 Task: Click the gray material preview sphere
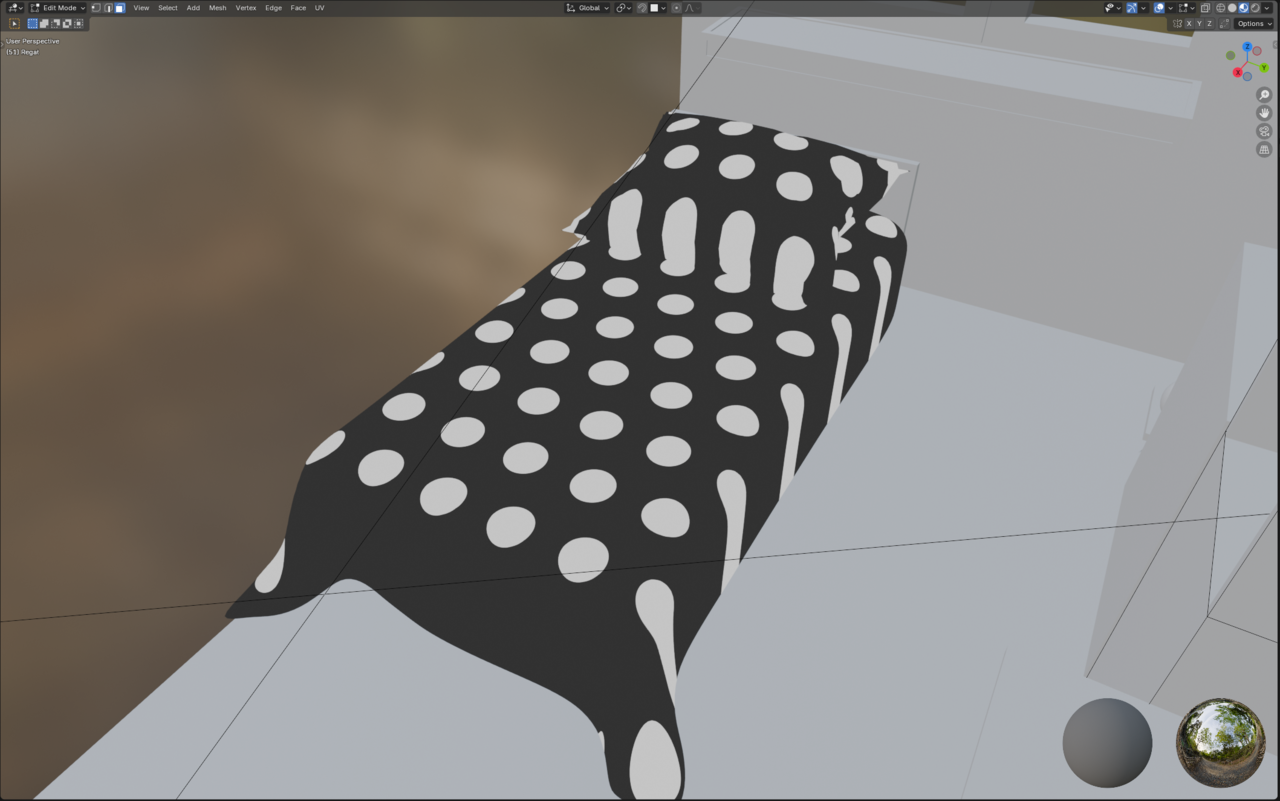(x=1107, y=743)
